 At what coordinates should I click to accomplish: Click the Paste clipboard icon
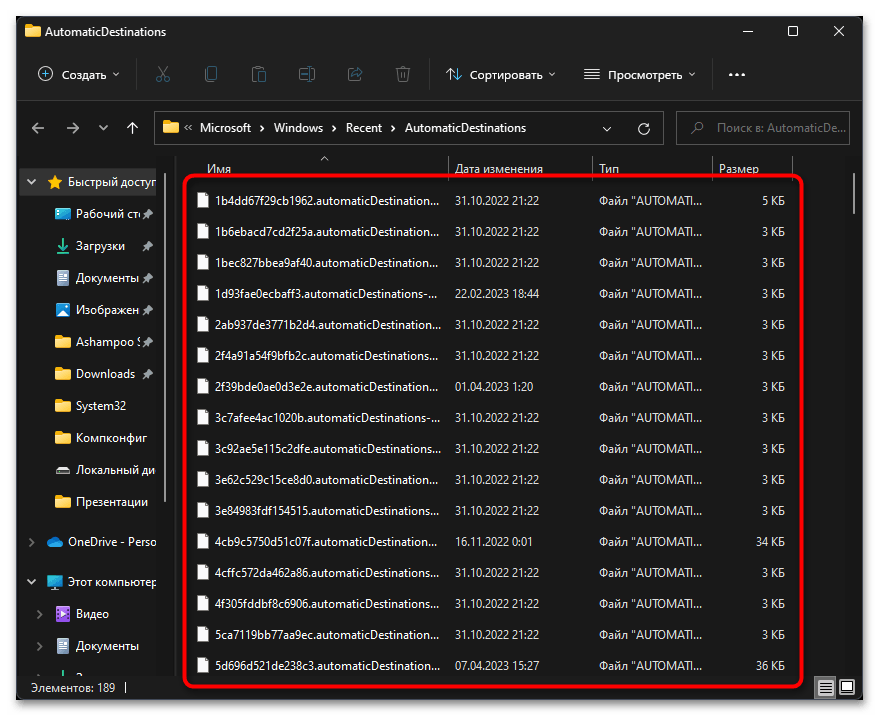(258, 75)
